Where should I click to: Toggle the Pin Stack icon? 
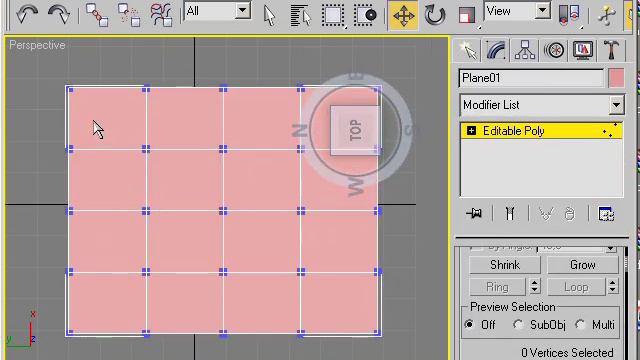474,213
